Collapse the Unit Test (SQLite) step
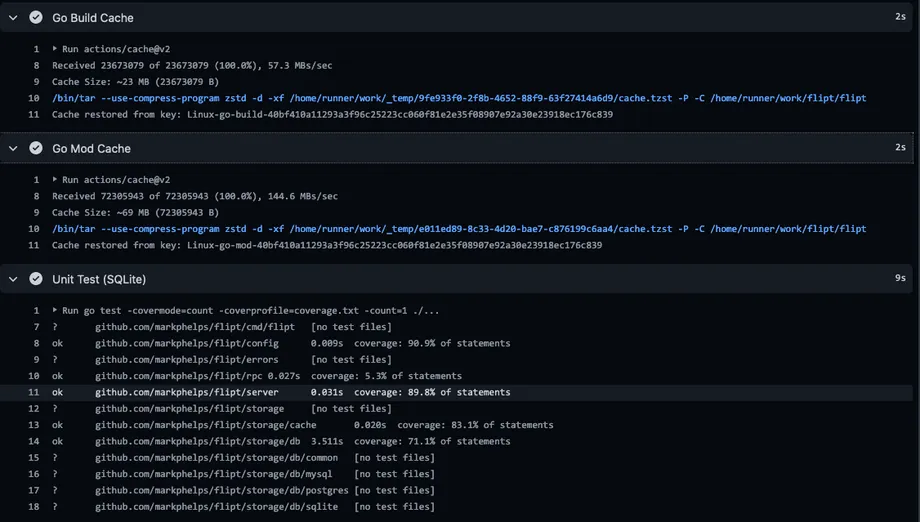Image resolution: width=920 pixels, height=522 pixels. point(13,279)
